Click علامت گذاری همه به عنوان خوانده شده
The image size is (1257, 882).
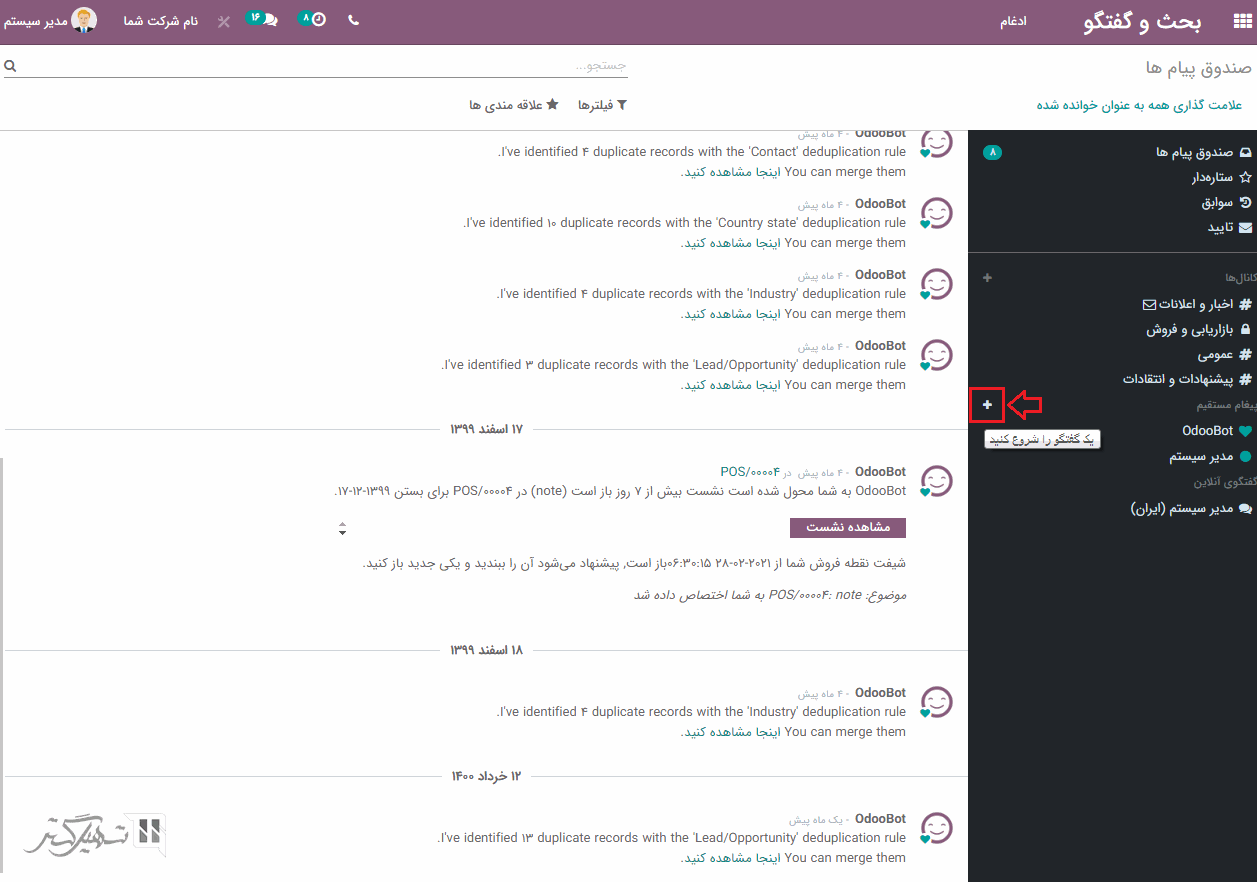tap(1139, 104)
